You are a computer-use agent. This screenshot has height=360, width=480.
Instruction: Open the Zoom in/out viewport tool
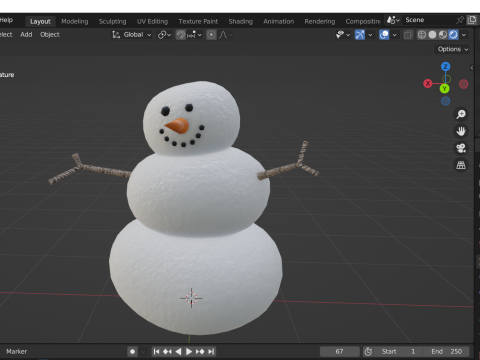[461, 114]
